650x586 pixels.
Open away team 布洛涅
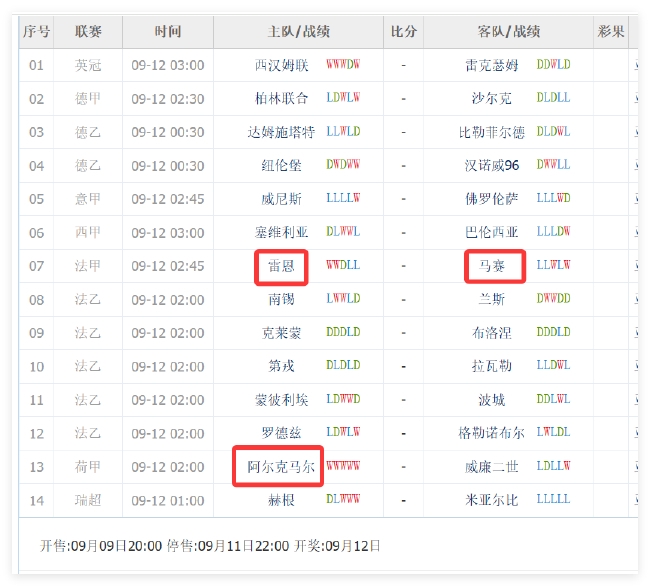coord(492,333)
